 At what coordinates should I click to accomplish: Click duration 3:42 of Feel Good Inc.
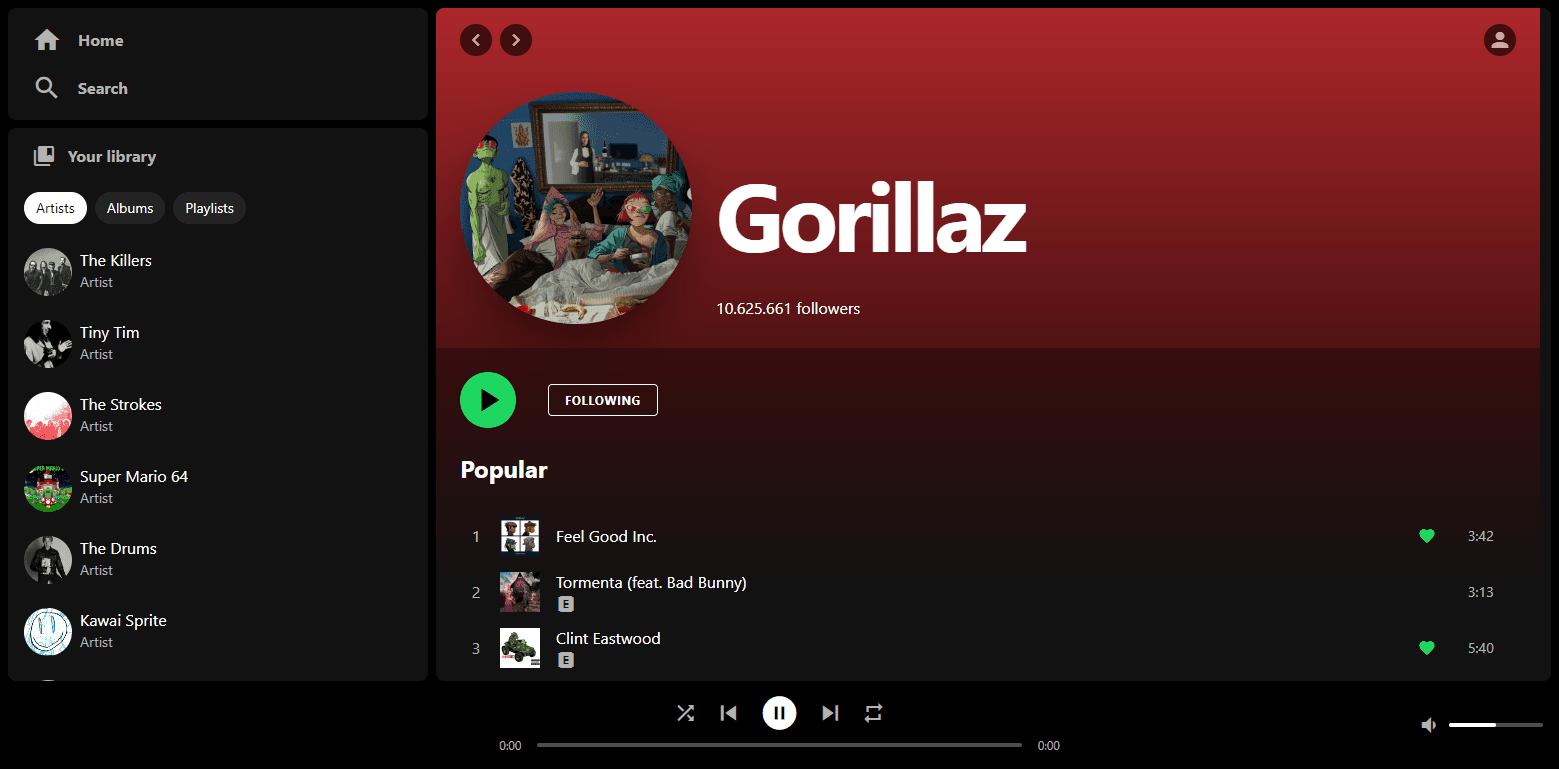click(1481, 536)
